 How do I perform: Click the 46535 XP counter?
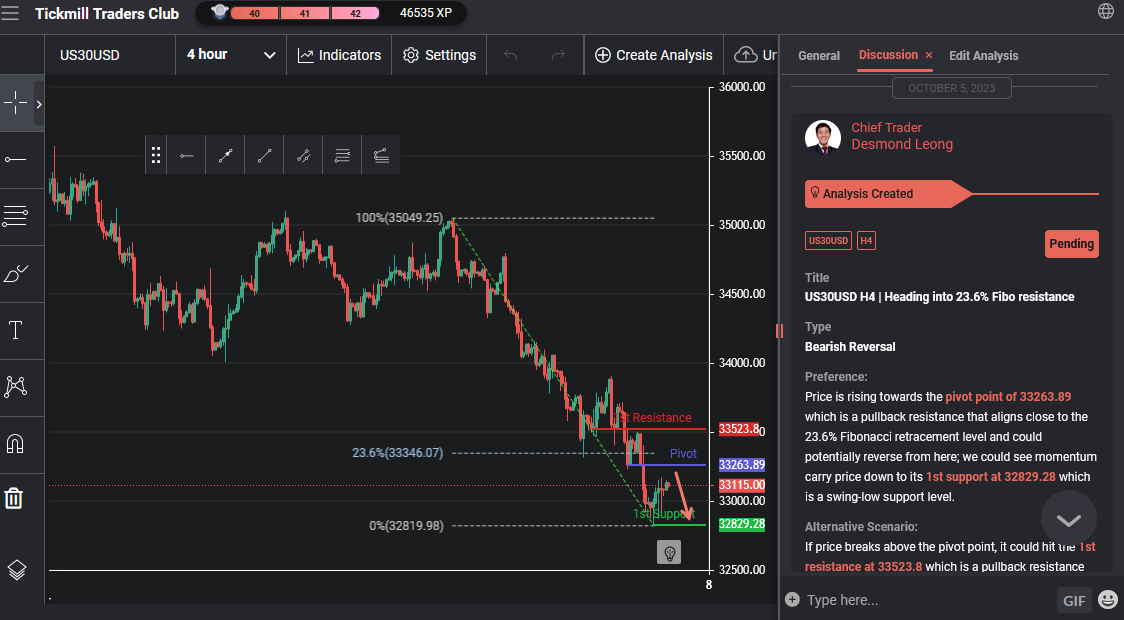coord(426,13)
